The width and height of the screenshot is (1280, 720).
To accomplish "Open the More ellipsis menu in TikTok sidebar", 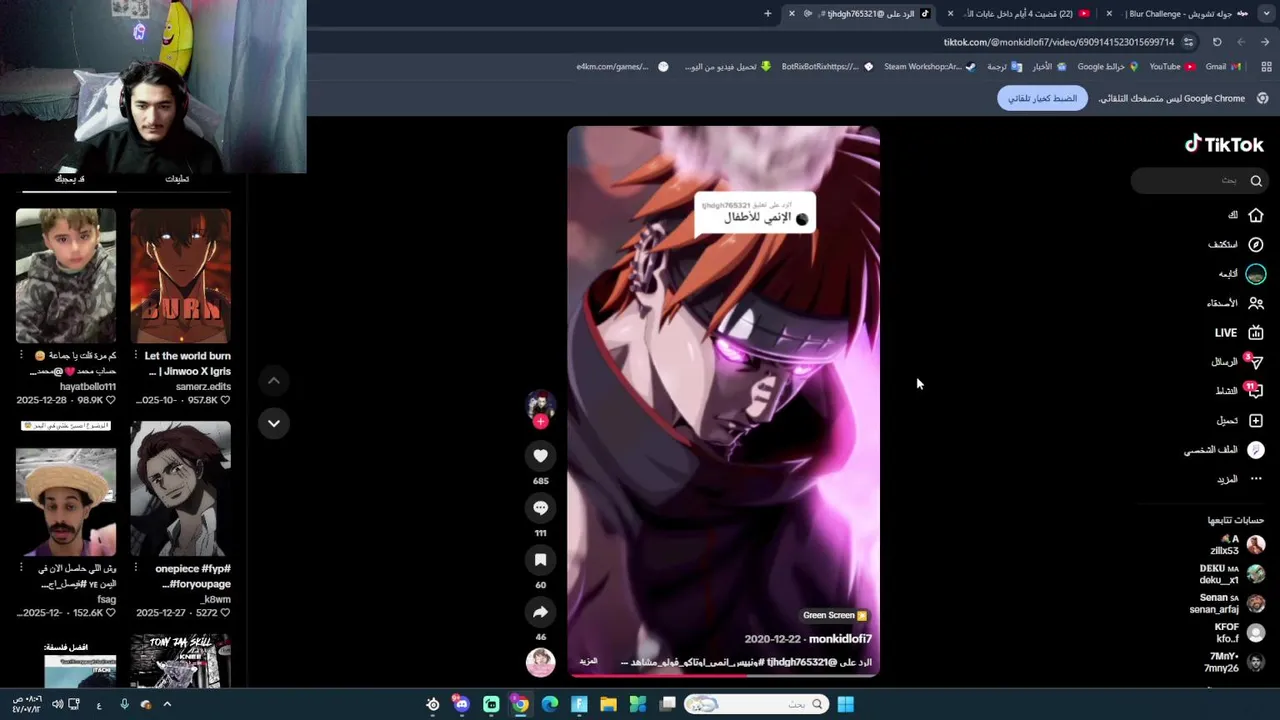I will (x=1256, y=479).
